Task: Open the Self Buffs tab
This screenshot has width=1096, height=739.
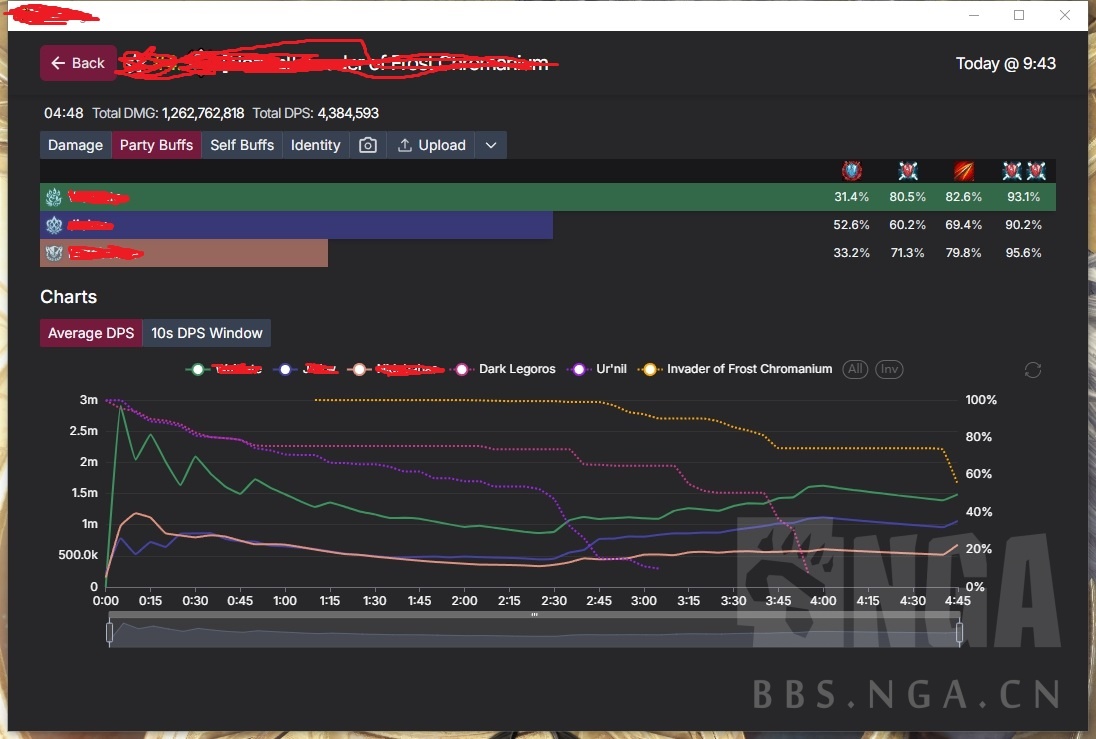Action: 242,145
